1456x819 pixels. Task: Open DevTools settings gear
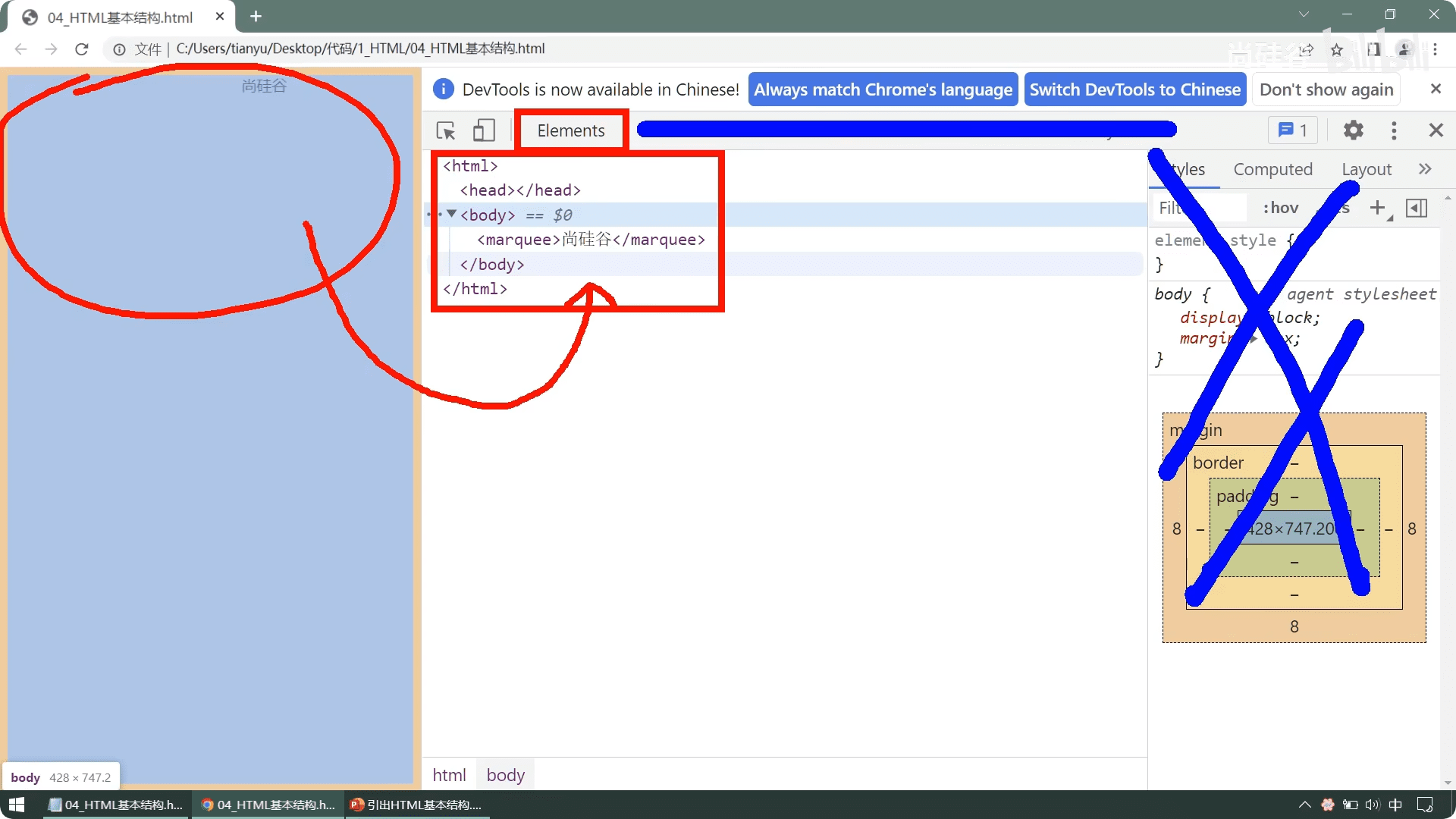coord(1354,130)
